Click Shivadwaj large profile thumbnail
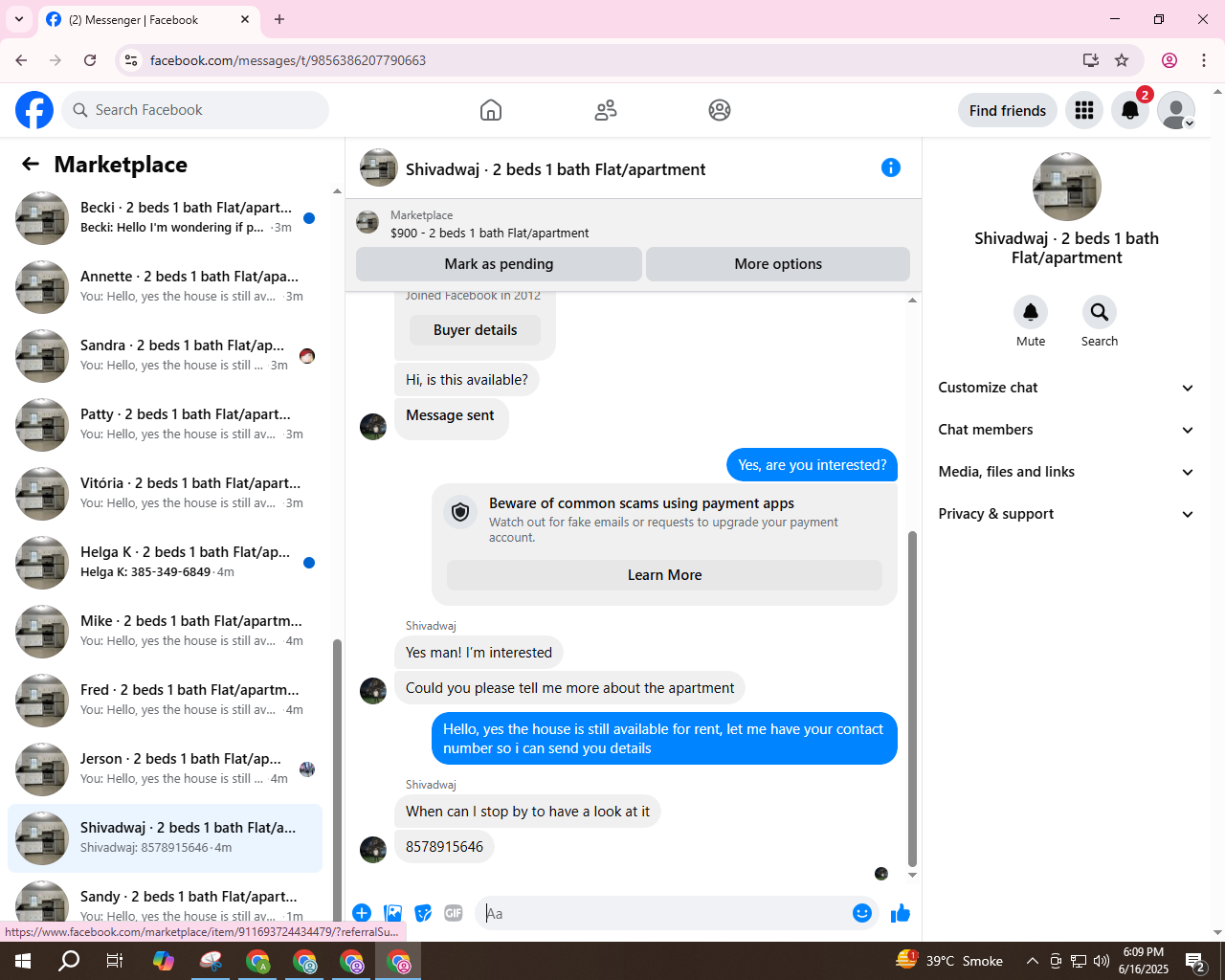Viewport: 1225px width, 980px height. (1066, 187)
